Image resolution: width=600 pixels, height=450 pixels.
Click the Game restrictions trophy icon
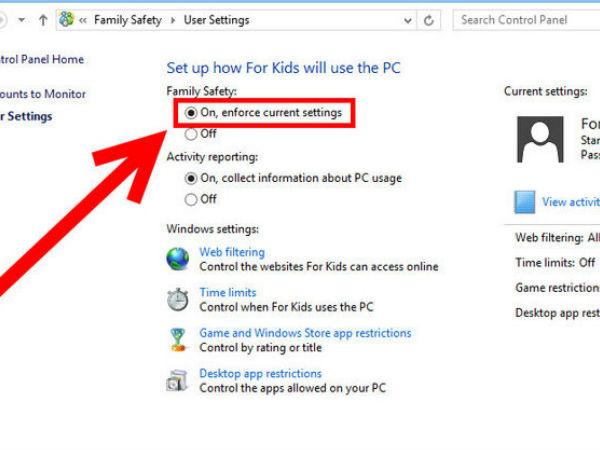(x=178, y=340)
